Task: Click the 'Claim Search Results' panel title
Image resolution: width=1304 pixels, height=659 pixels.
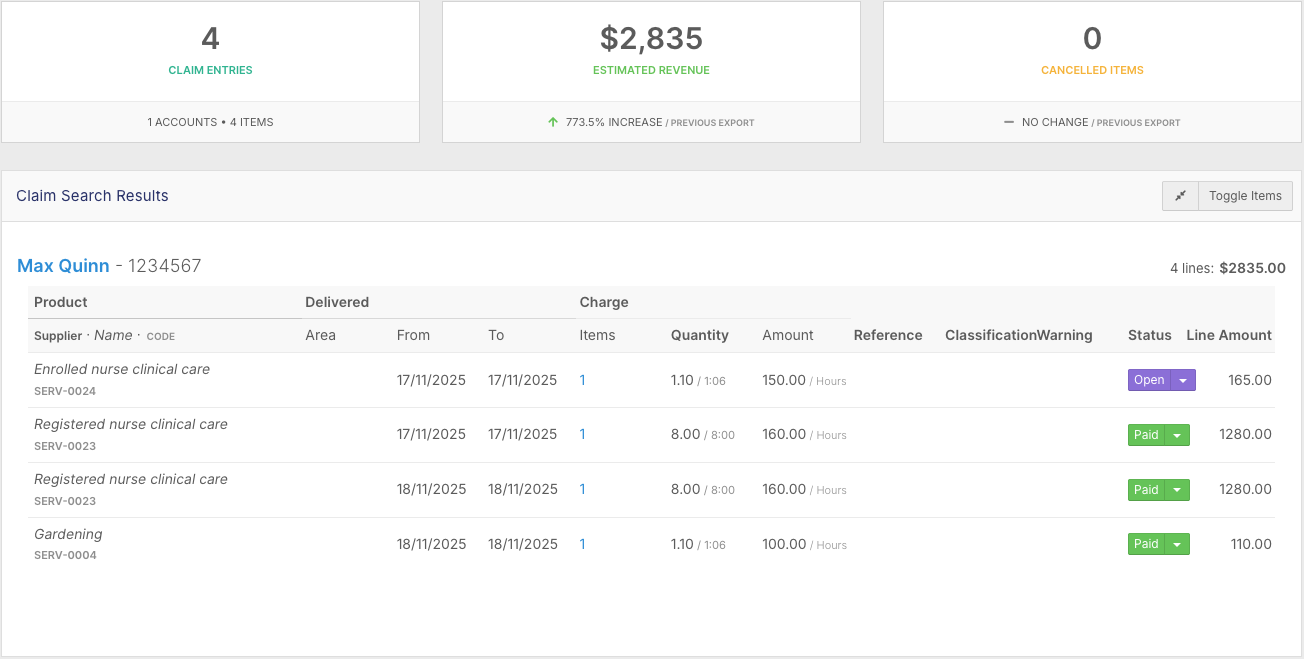Action: point(92,196)
